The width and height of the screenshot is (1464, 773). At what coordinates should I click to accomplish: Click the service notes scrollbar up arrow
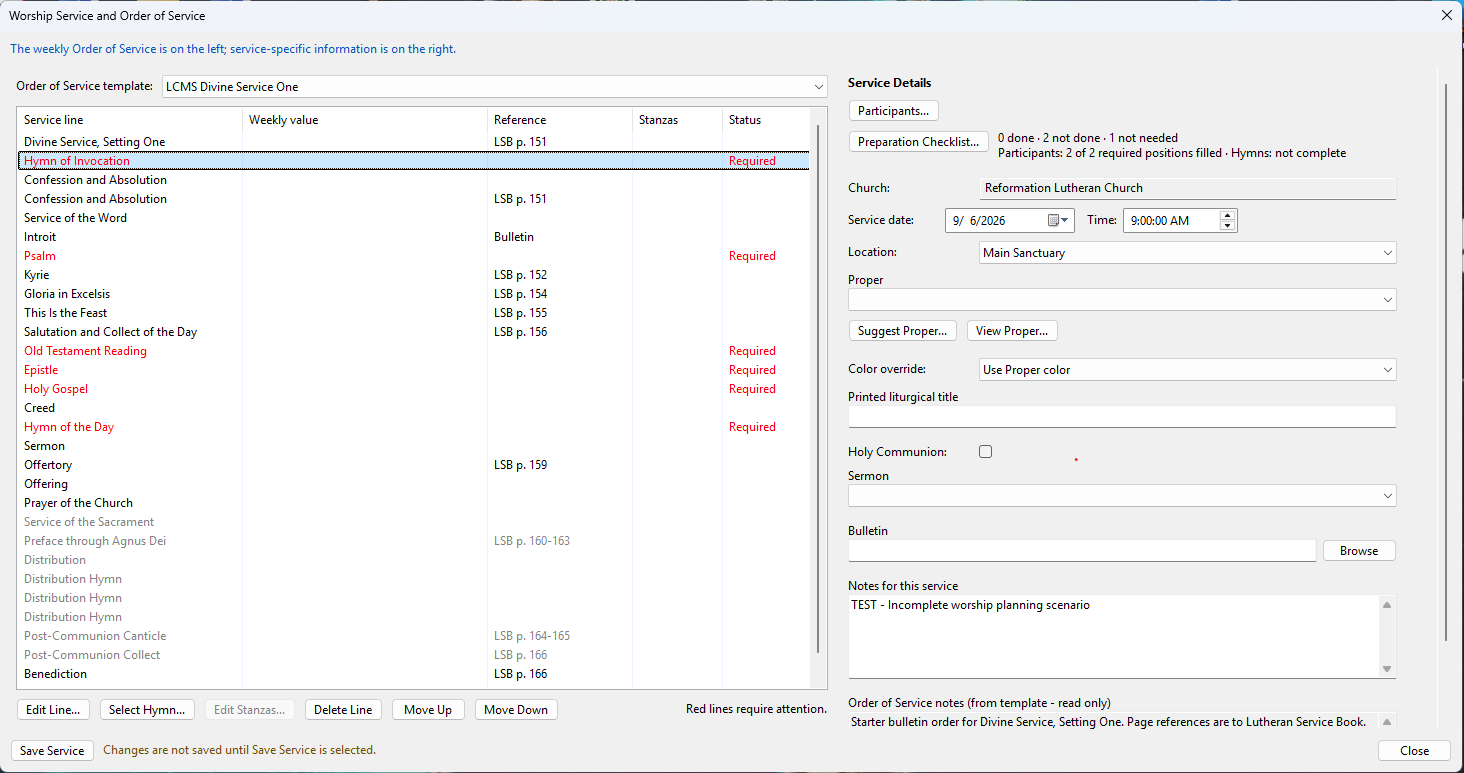[x=1387, y=605]
